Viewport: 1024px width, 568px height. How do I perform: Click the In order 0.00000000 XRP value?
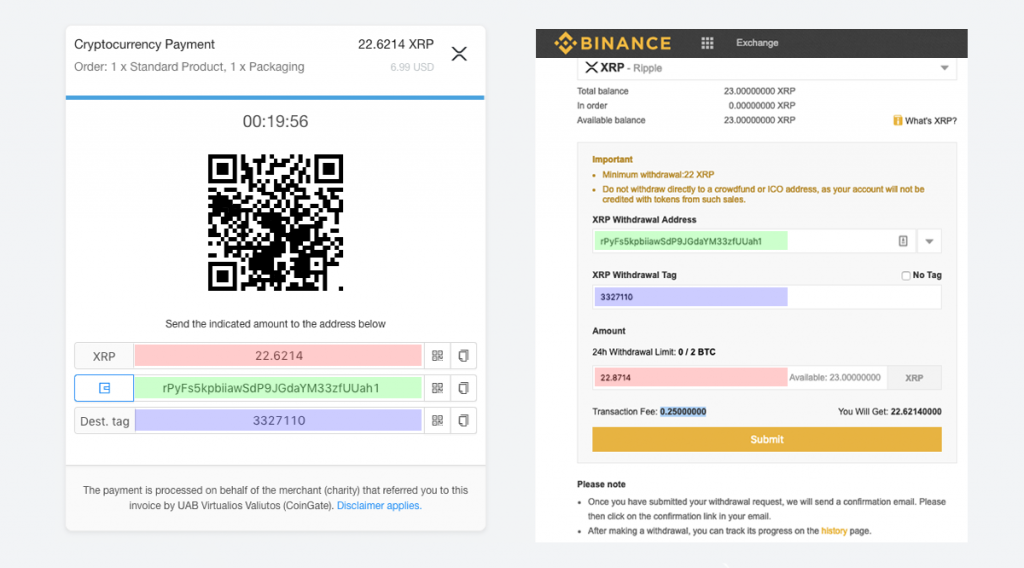click(x=762, y=106)
